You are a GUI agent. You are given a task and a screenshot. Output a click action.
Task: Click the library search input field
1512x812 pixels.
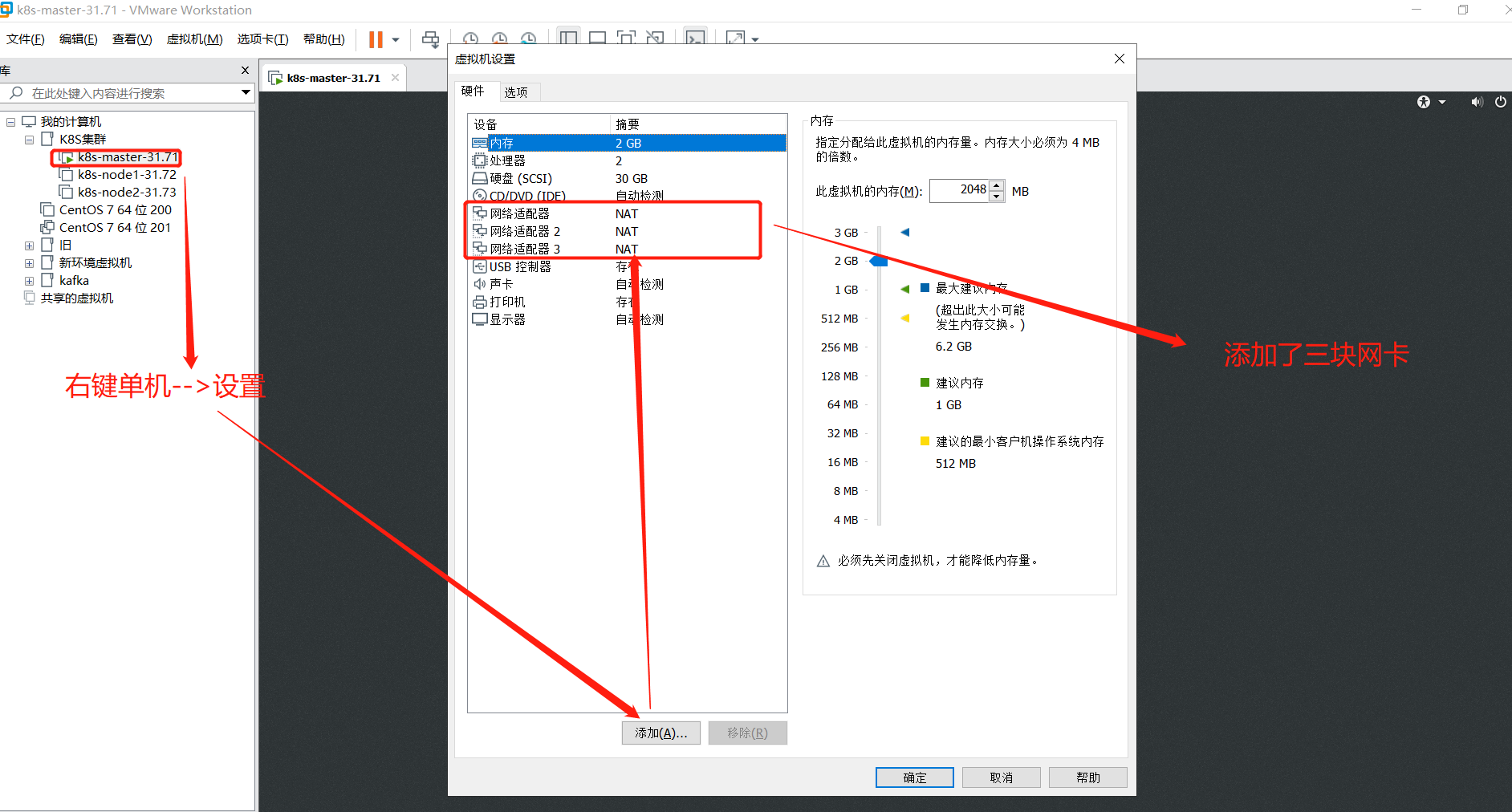tap(128, 93)
